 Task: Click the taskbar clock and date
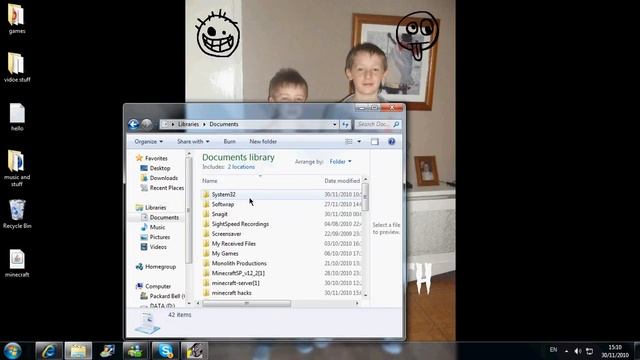(x=614, y=351)
